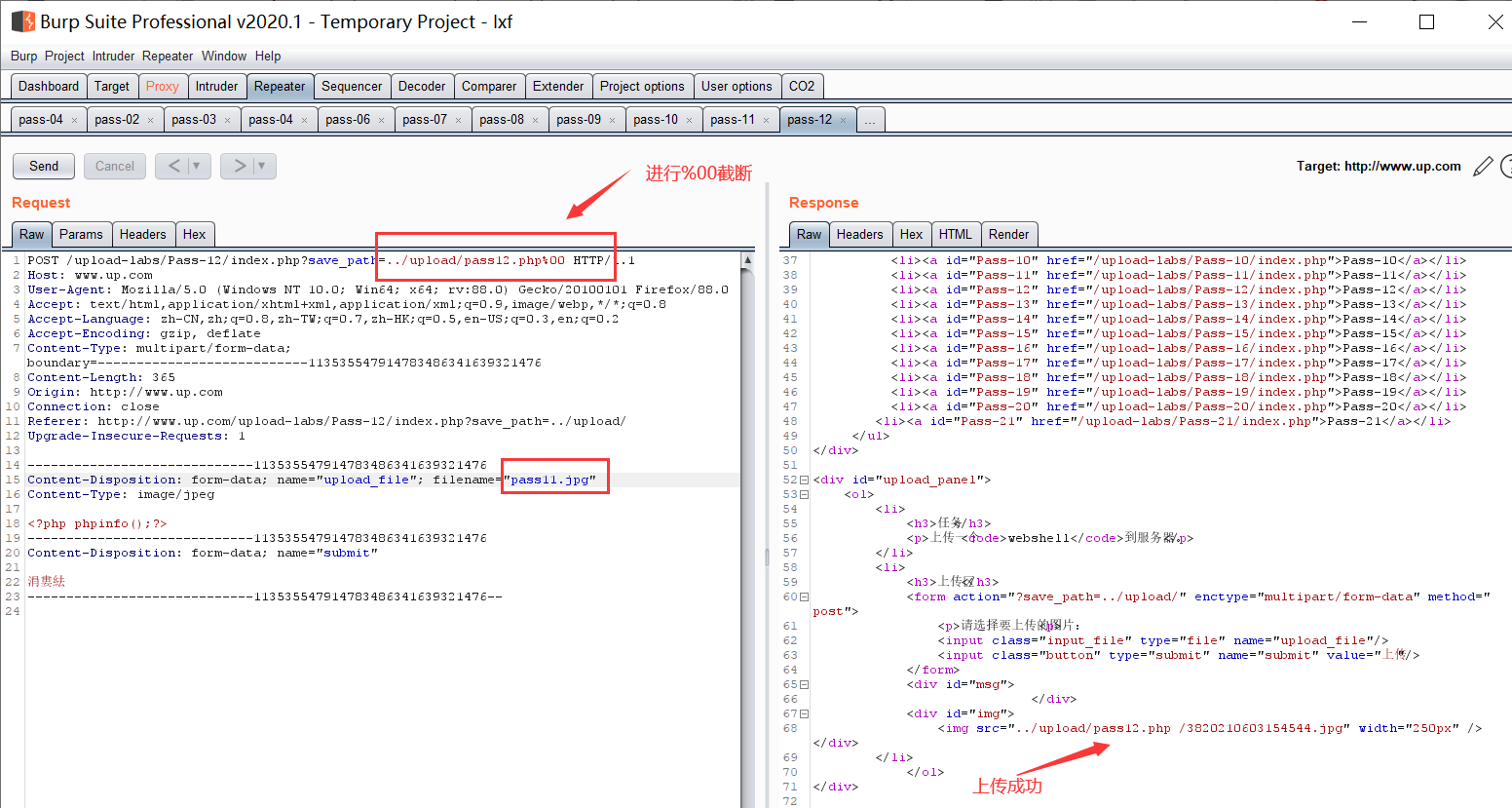Close the pass-02 repeater tab

tap(150, 121)
